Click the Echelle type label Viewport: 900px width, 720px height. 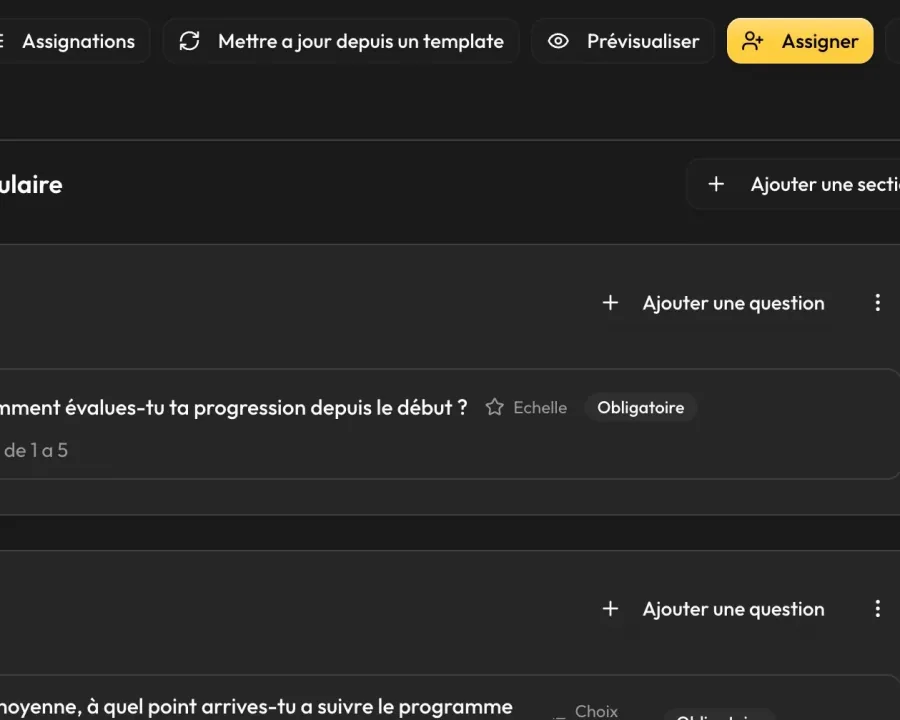pyautogui.click(x=540, y=408)
